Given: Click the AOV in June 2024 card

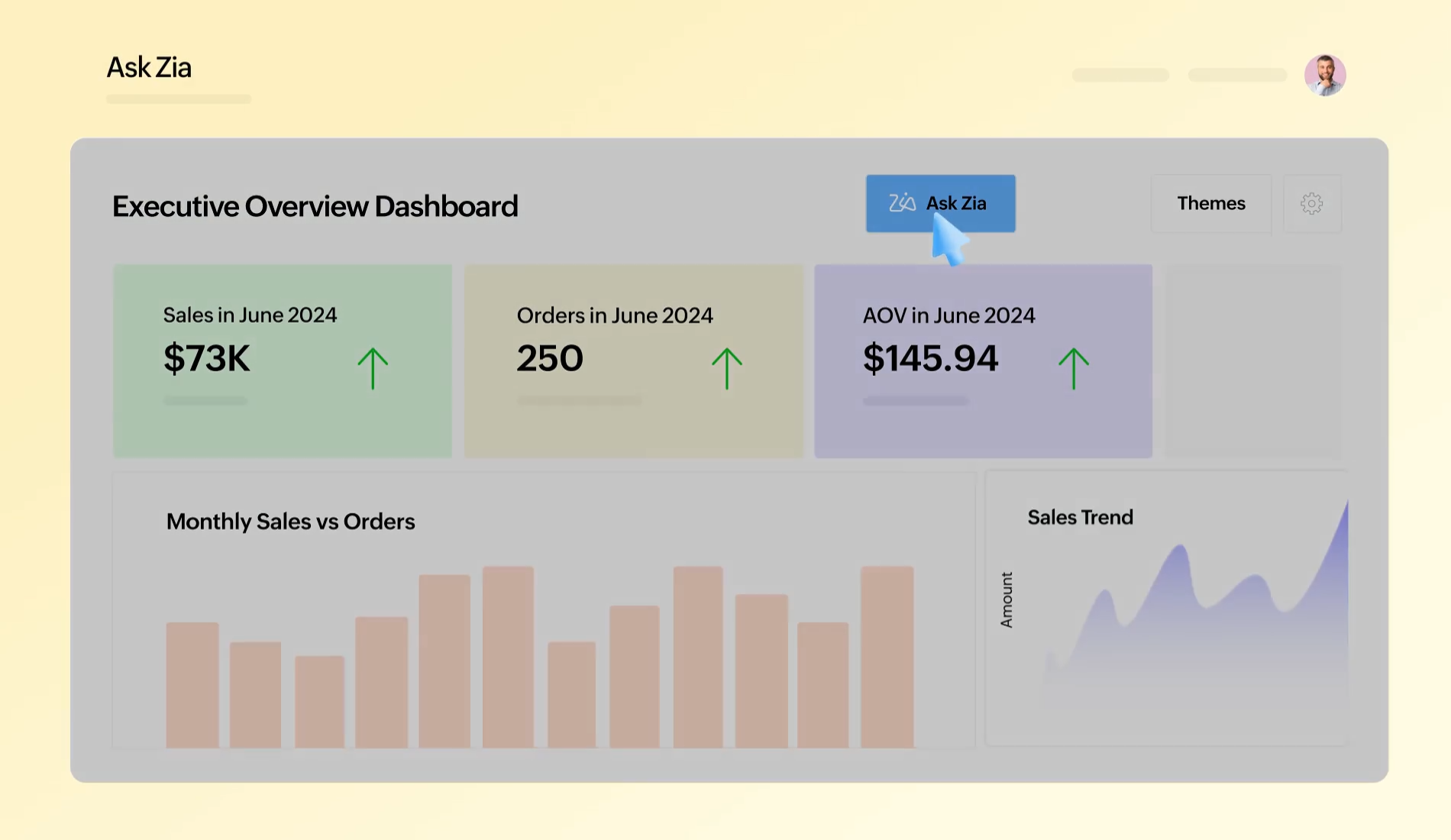Looking at the screenshot, I should (x=983, y=360).
